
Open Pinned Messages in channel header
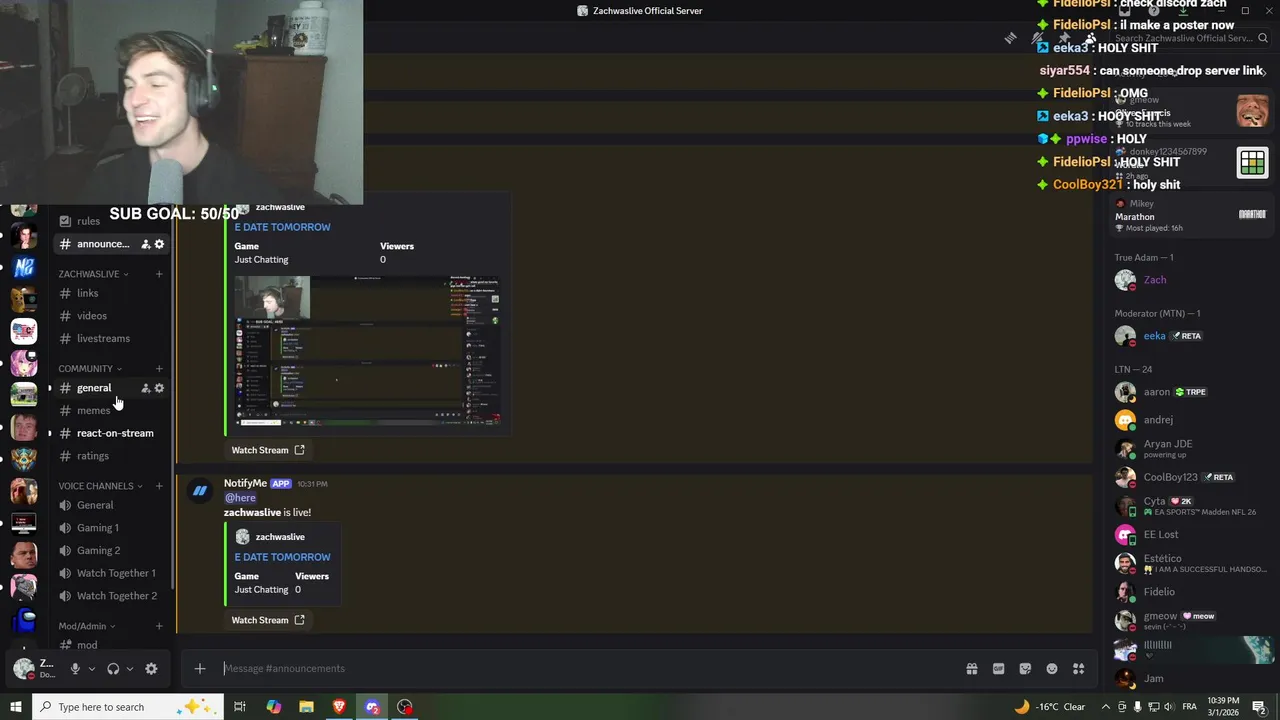(x=1064, y=38)
